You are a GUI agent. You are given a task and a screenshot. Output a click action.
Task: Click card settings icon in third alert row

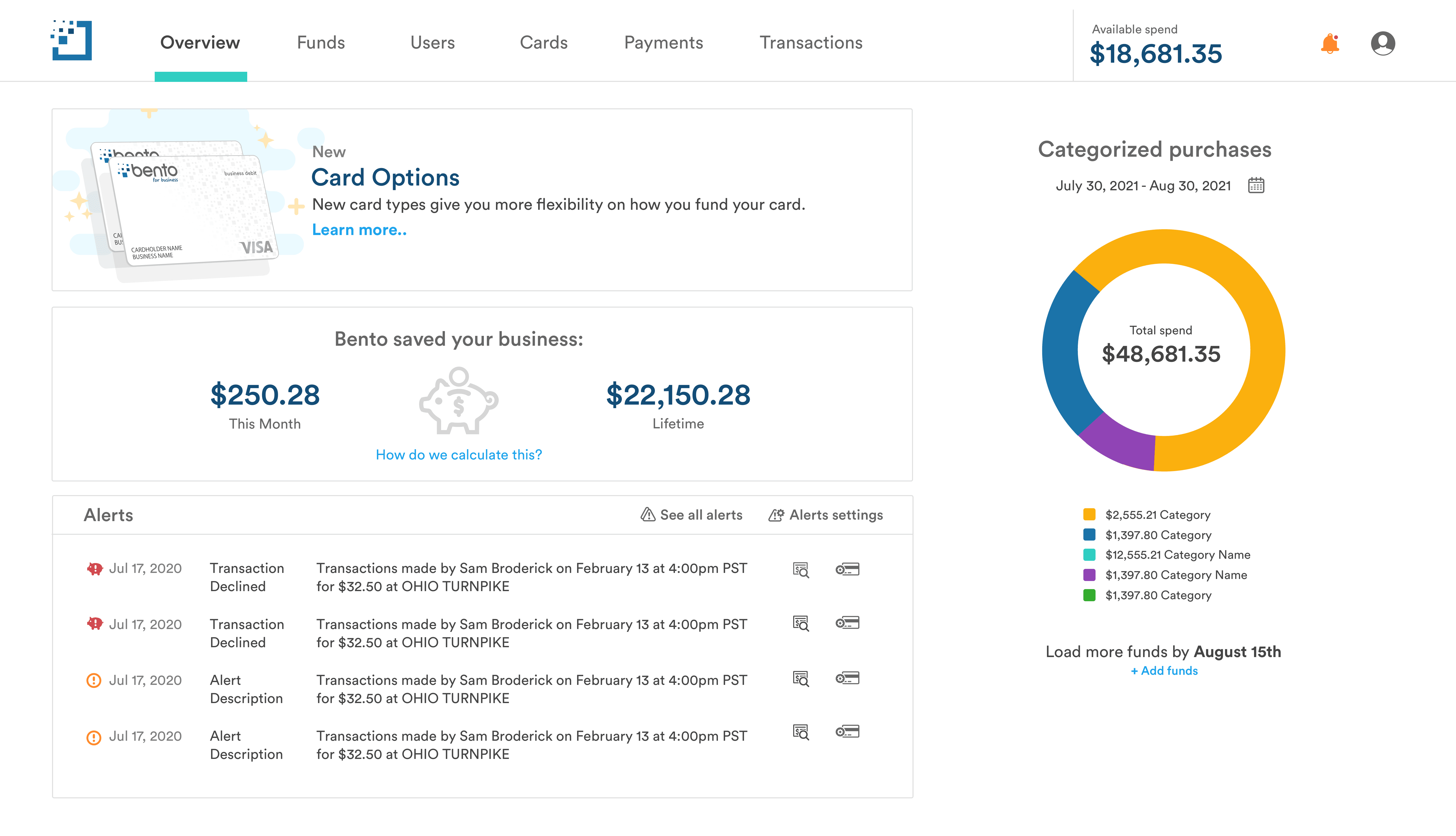click(847, 678)
